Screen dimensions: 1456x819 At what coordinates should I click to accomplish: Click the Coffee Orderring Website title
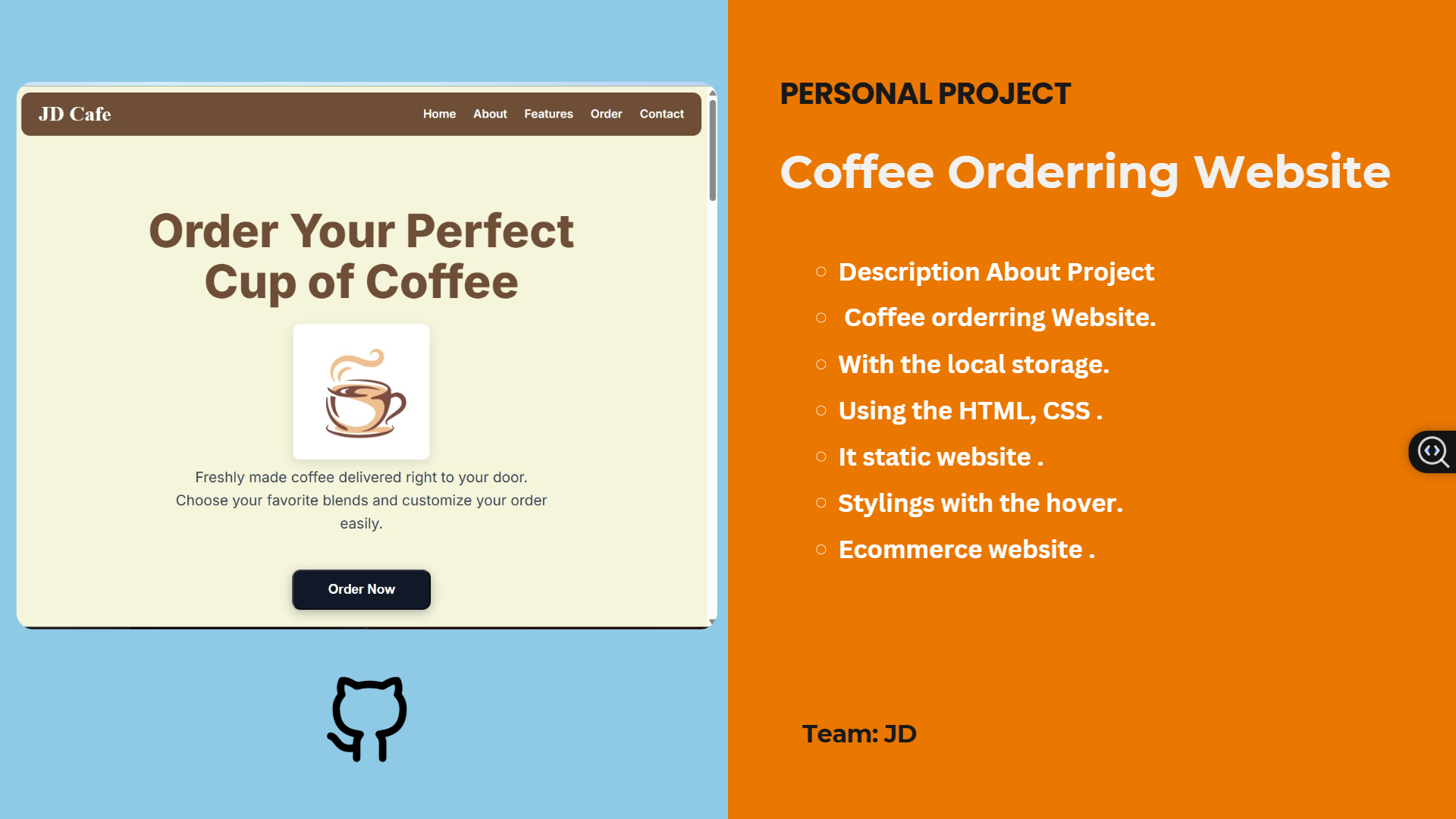(1085, 172)
